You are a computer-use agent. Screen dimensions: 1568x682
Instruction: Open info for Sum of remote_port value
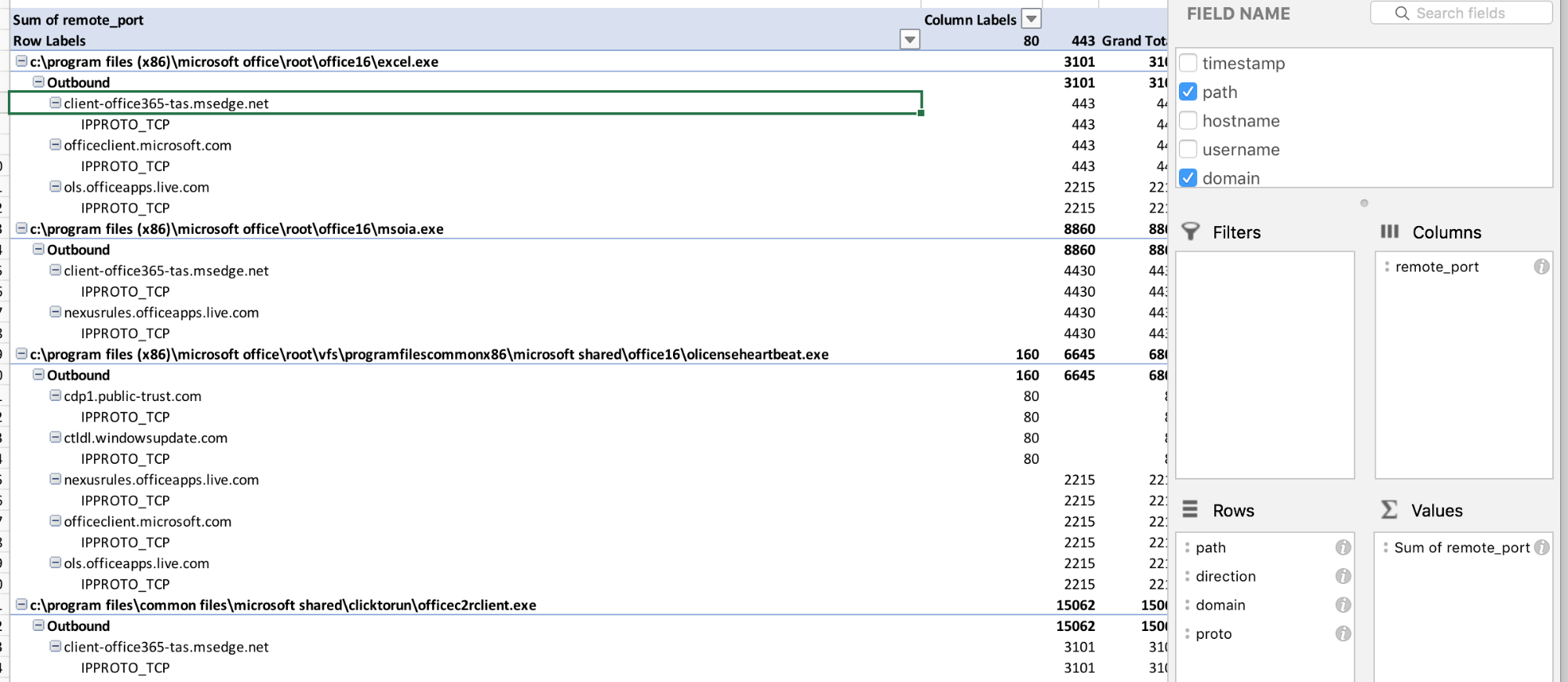1541,547
